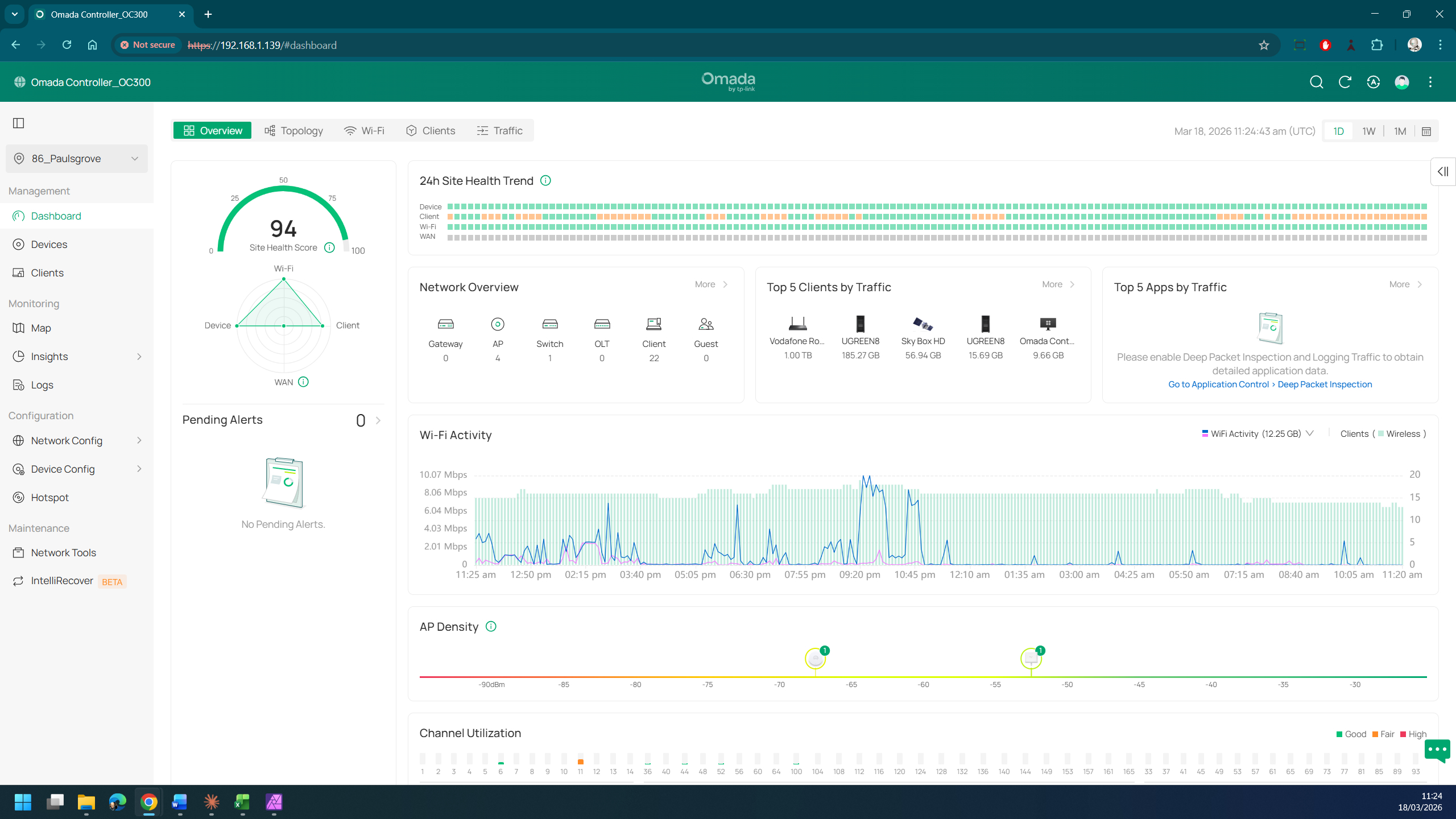Switch to the Traffic tab

(x=500, y=130)
